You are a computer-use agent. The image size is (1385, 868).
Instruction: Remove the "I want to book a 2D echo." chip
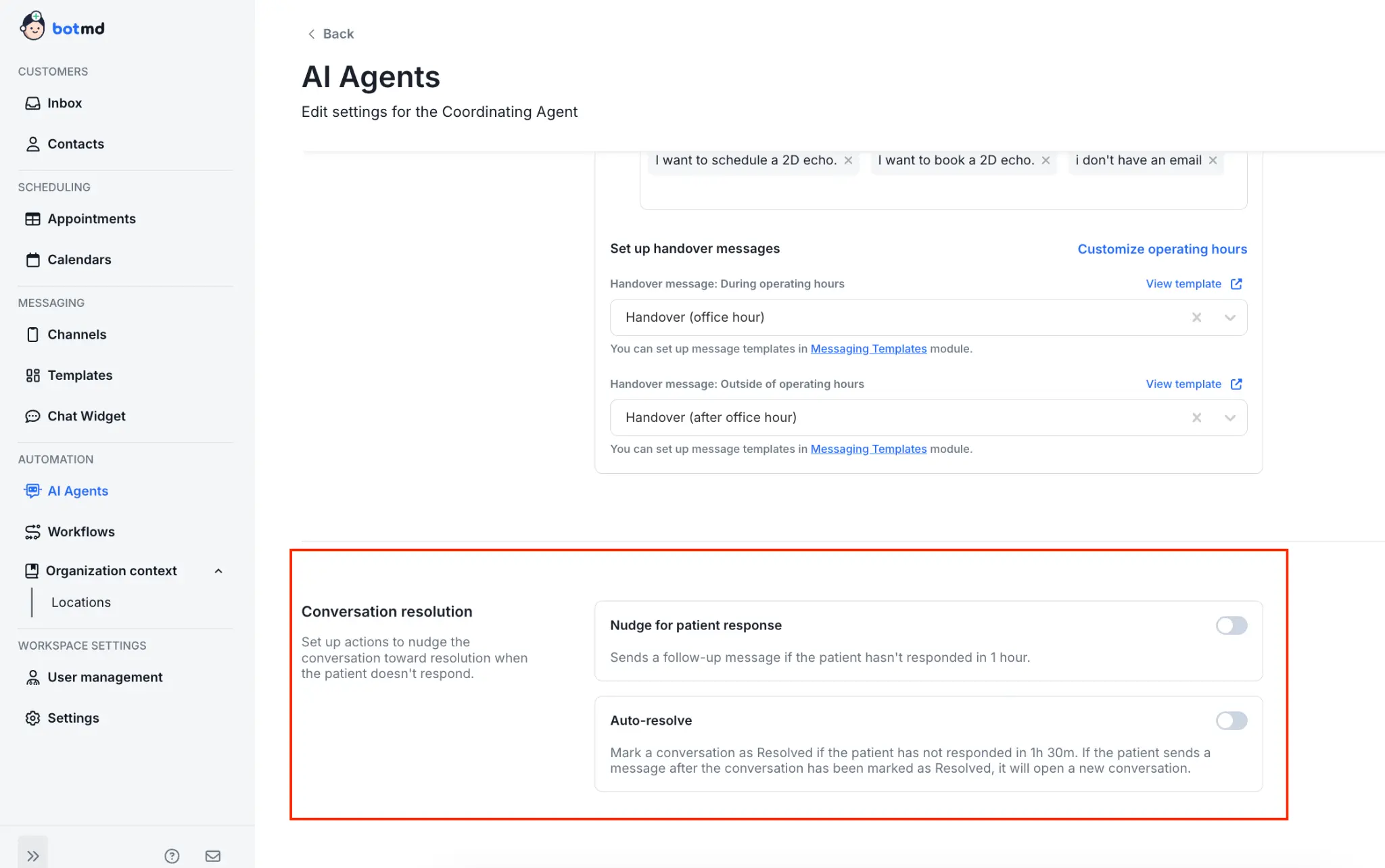[x=1046, y=160]
